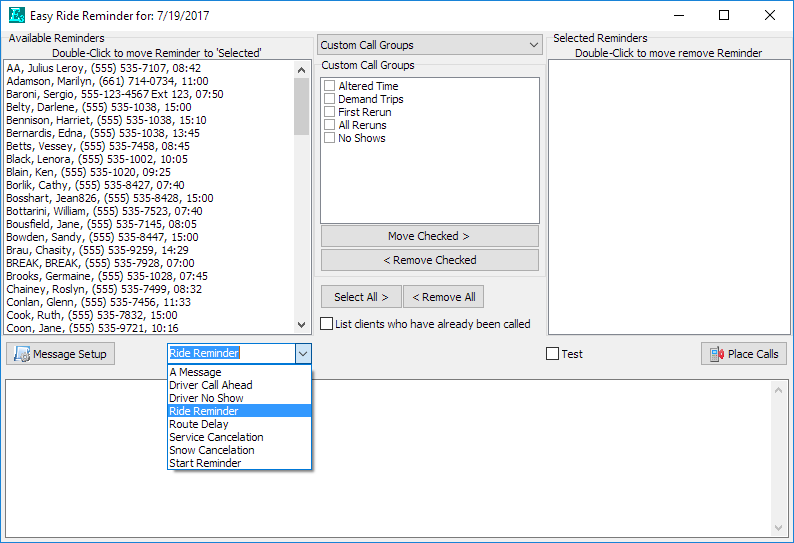This screenshot has height=543, width=794.
Task: Choose Service Cancelation message type
Action: coord(239,437)
